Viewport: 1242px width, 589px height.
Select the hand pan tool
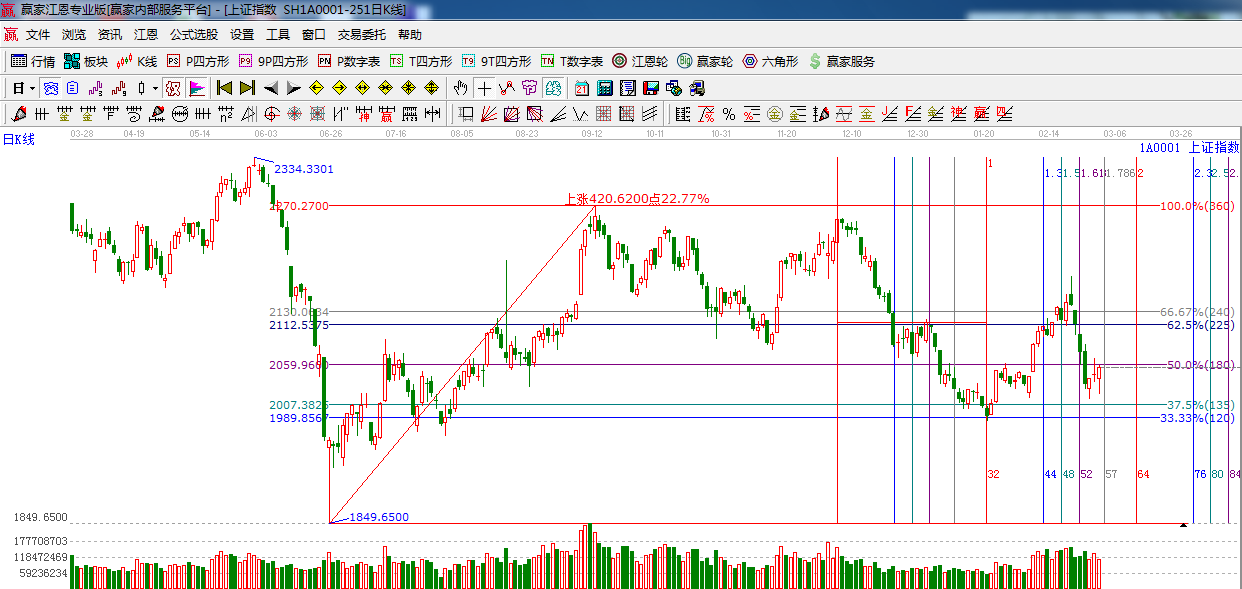pyautogui.click(x=461, y=88)
